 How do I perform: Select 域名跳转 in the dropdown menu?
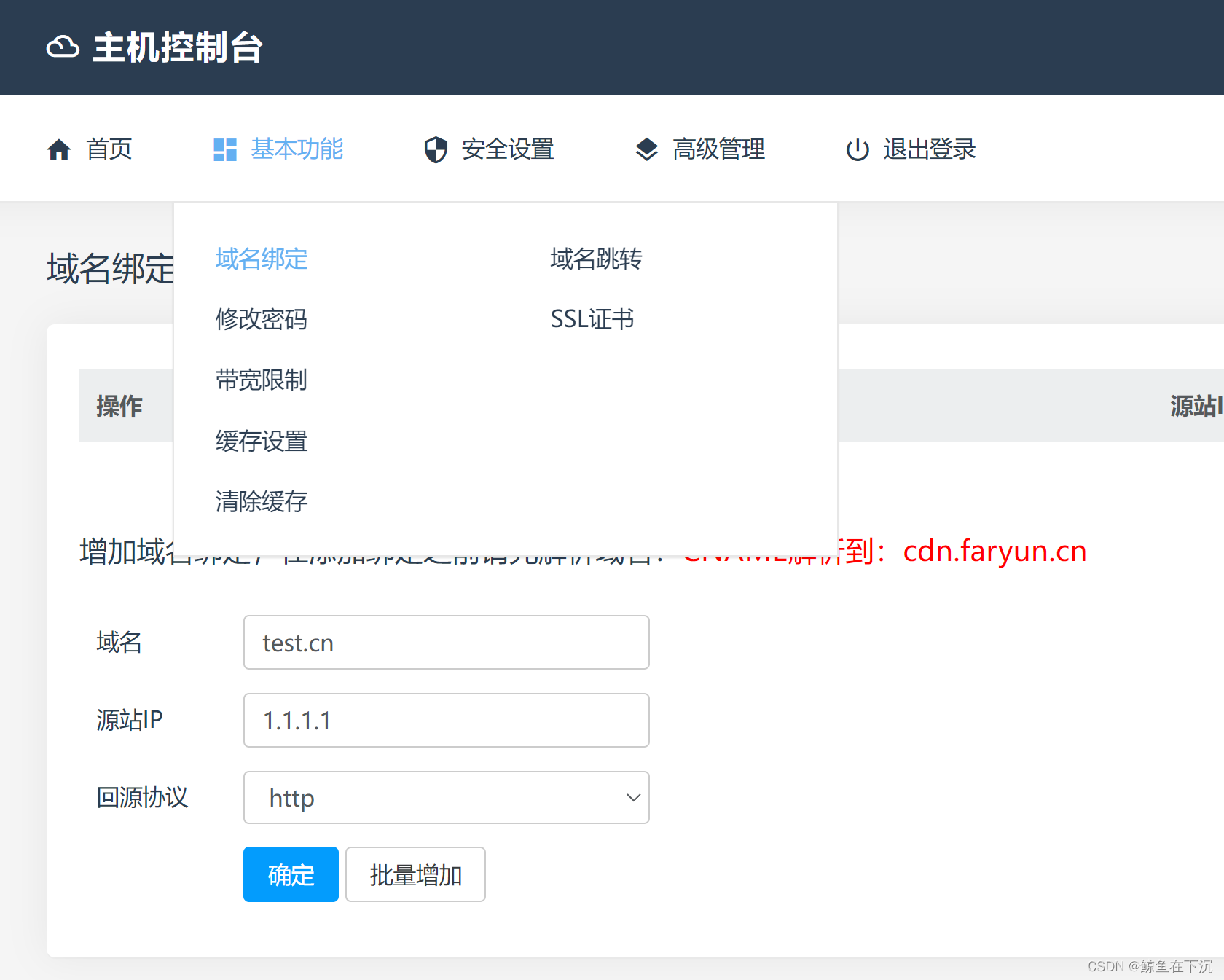[595, 259]
